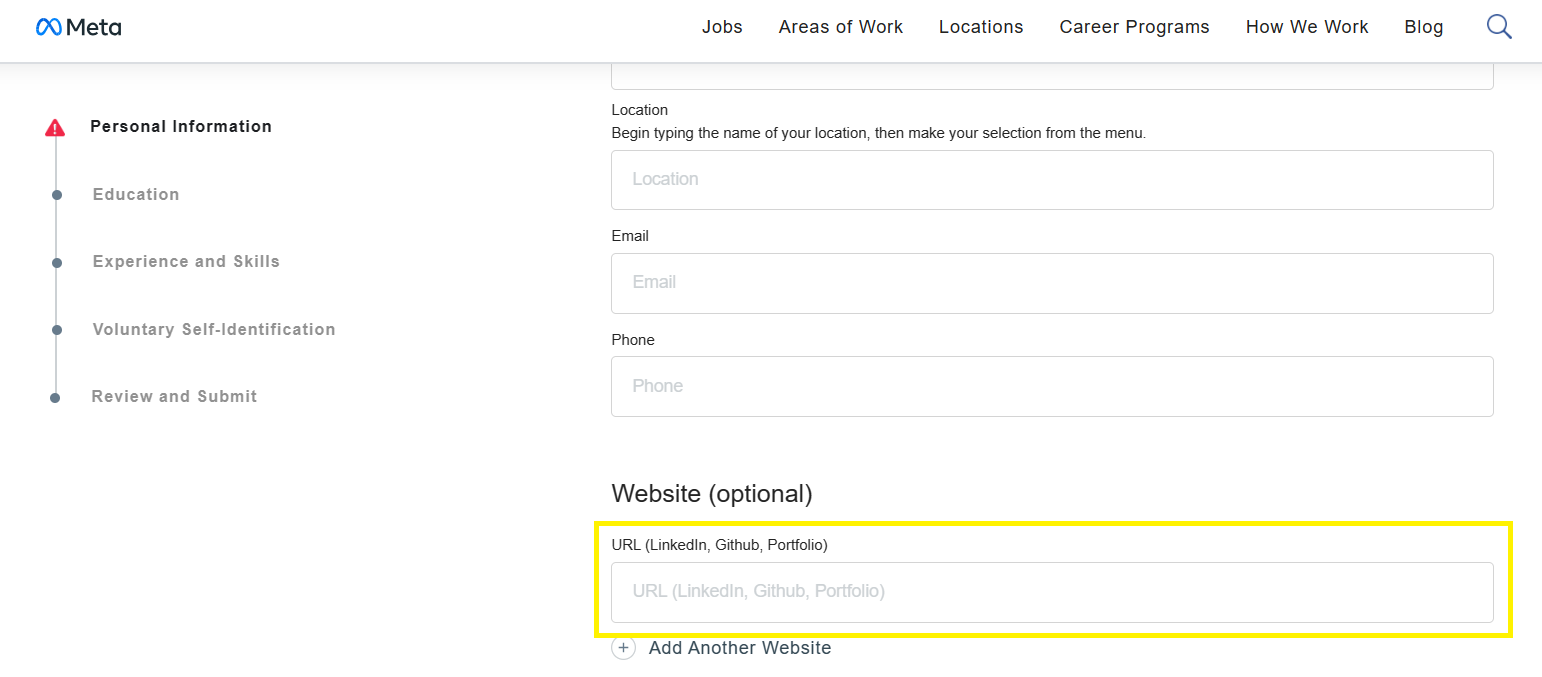Click the plus circle icon

(x=624, y=648)
